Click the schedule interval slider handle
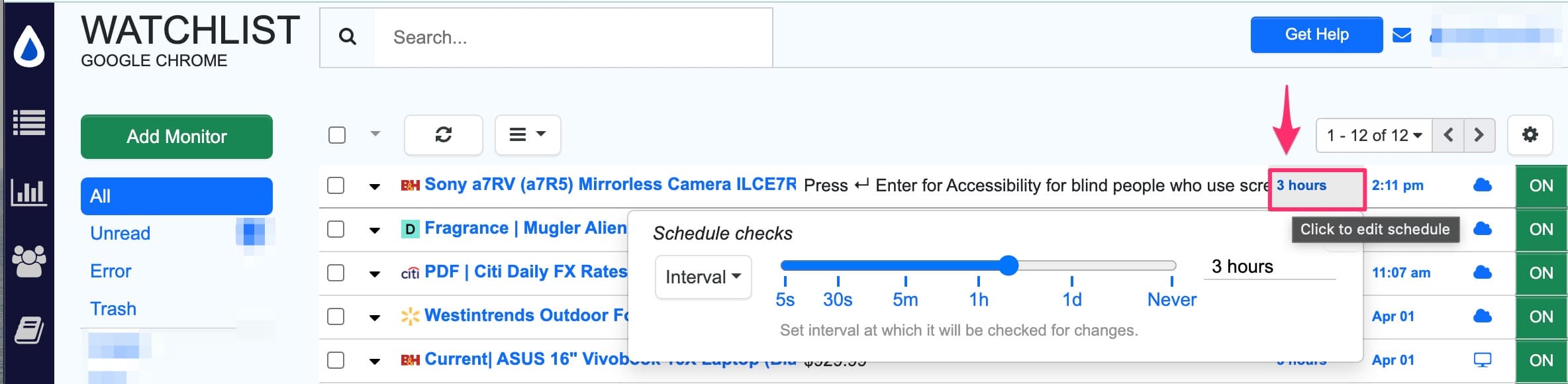 click(1008, 265)
